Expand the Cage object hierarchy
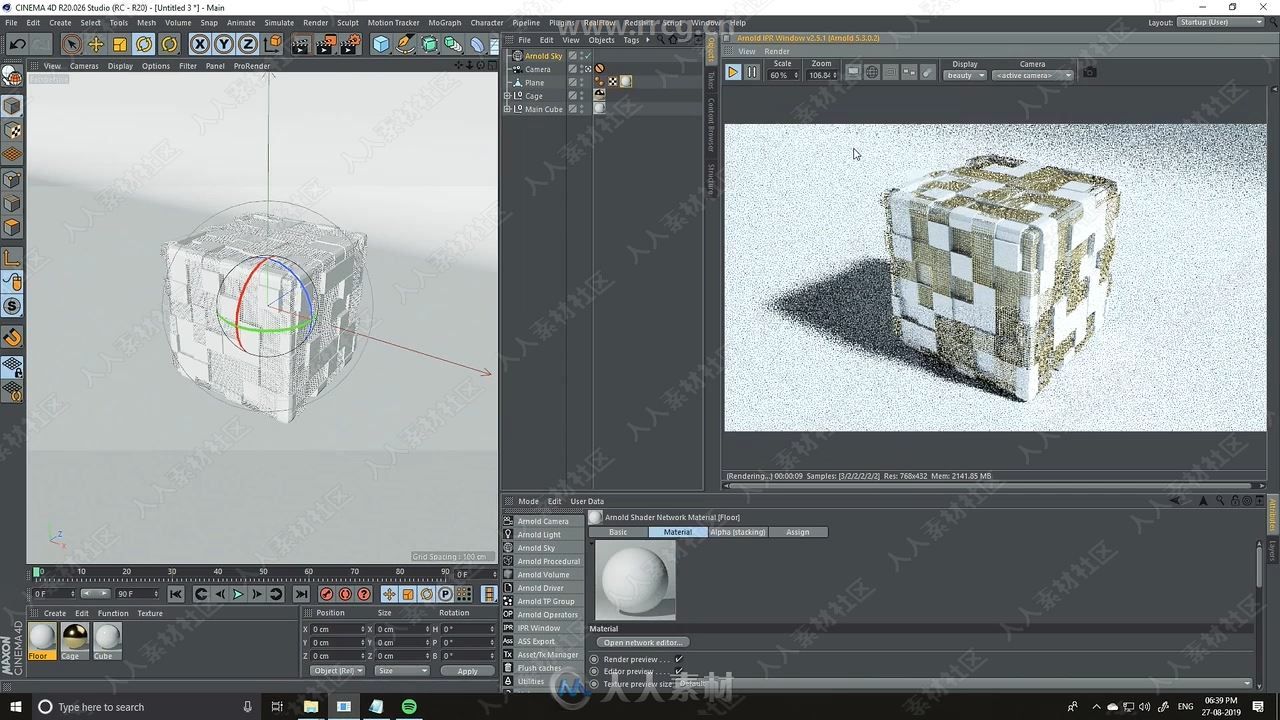1280x720 pixels. pyautogui.click(x=507, y=96)
